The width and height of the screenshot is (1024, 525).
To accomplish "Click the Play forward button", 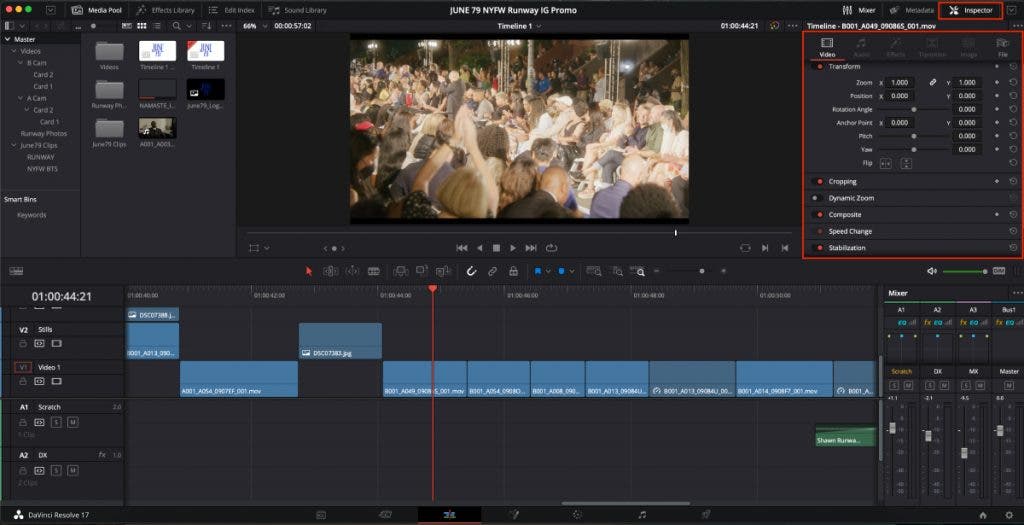I will tap(513, 248).
